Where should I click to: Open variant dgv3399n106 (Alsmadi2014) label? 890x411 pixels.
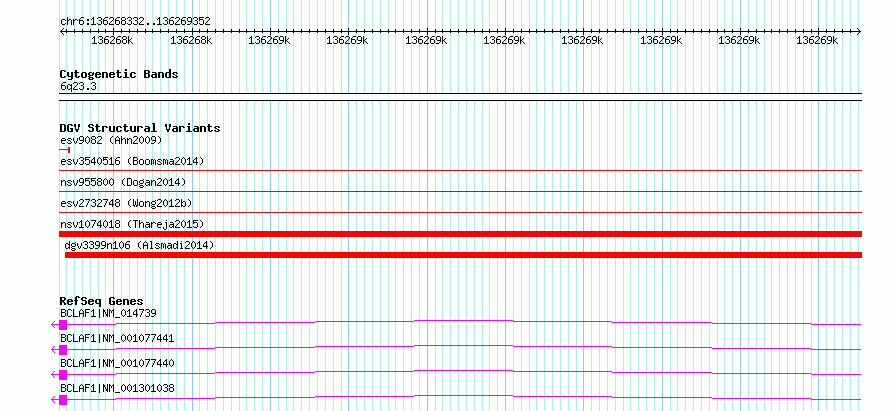(x=139, y=245)
